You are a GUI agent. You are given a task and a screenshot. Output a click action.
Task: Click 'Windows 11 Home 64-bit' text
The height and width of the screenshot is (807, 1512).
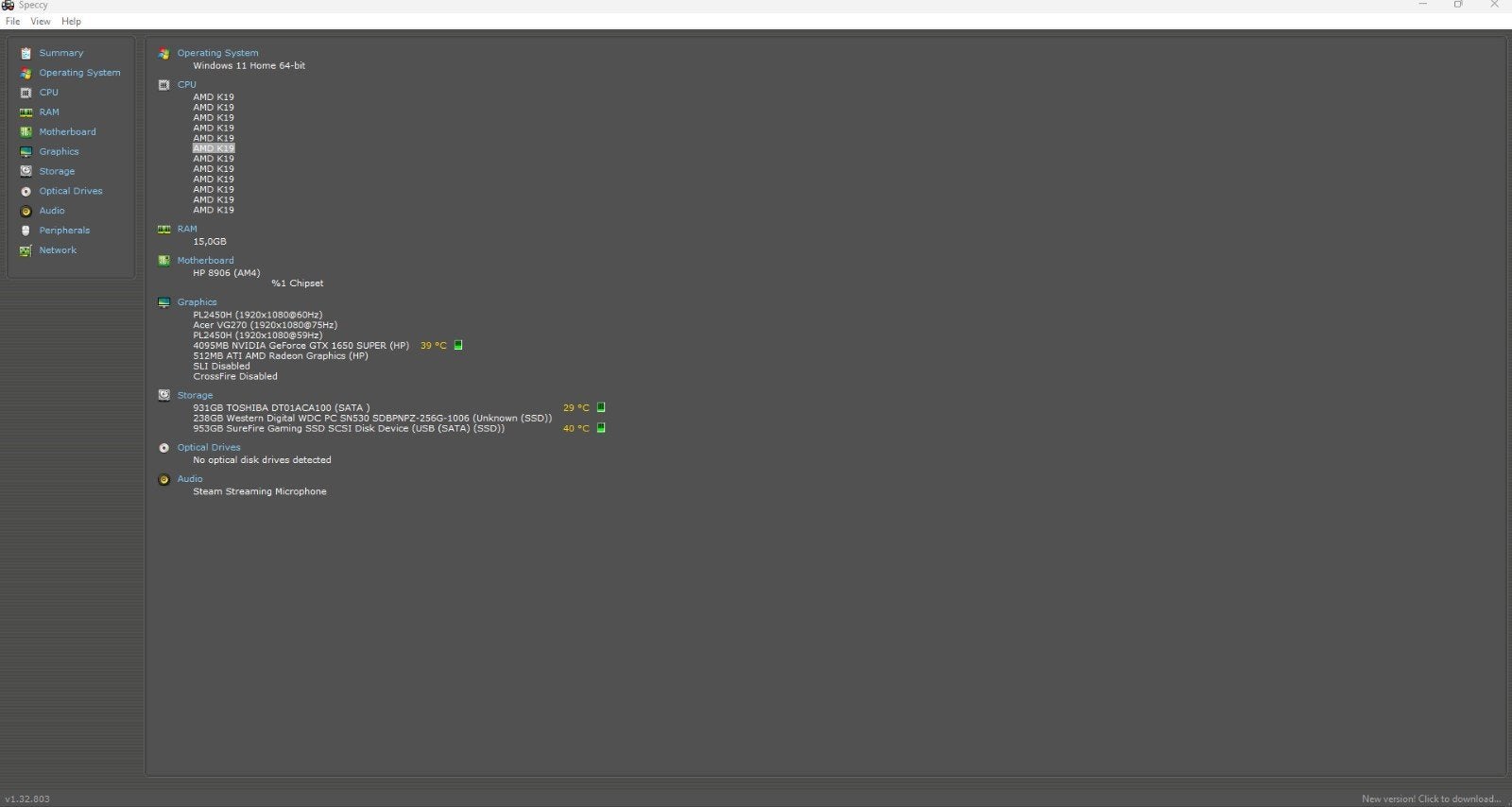click(249, 66)
